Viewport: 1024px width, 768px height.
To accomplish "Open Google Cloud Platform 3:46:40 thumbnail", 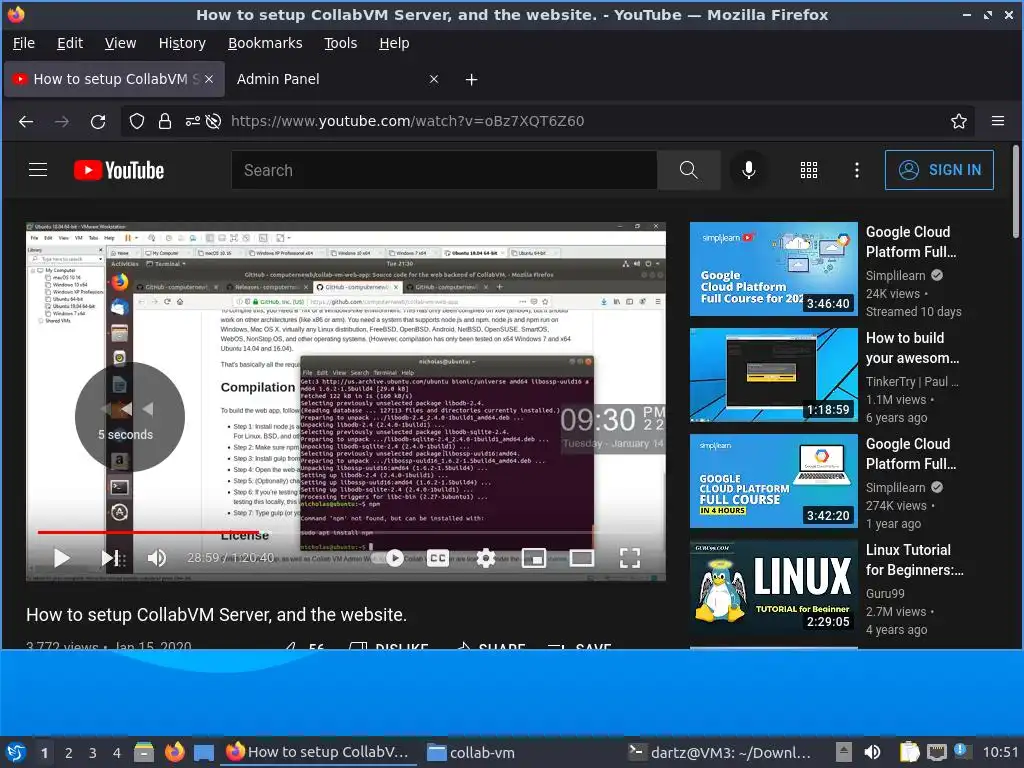I will (x=773, y=269).
